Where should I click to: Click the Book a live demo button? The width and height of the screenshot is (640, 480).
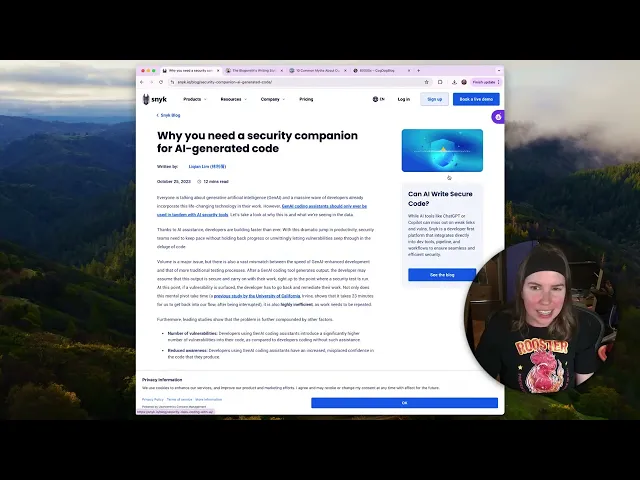coord(476,99)
